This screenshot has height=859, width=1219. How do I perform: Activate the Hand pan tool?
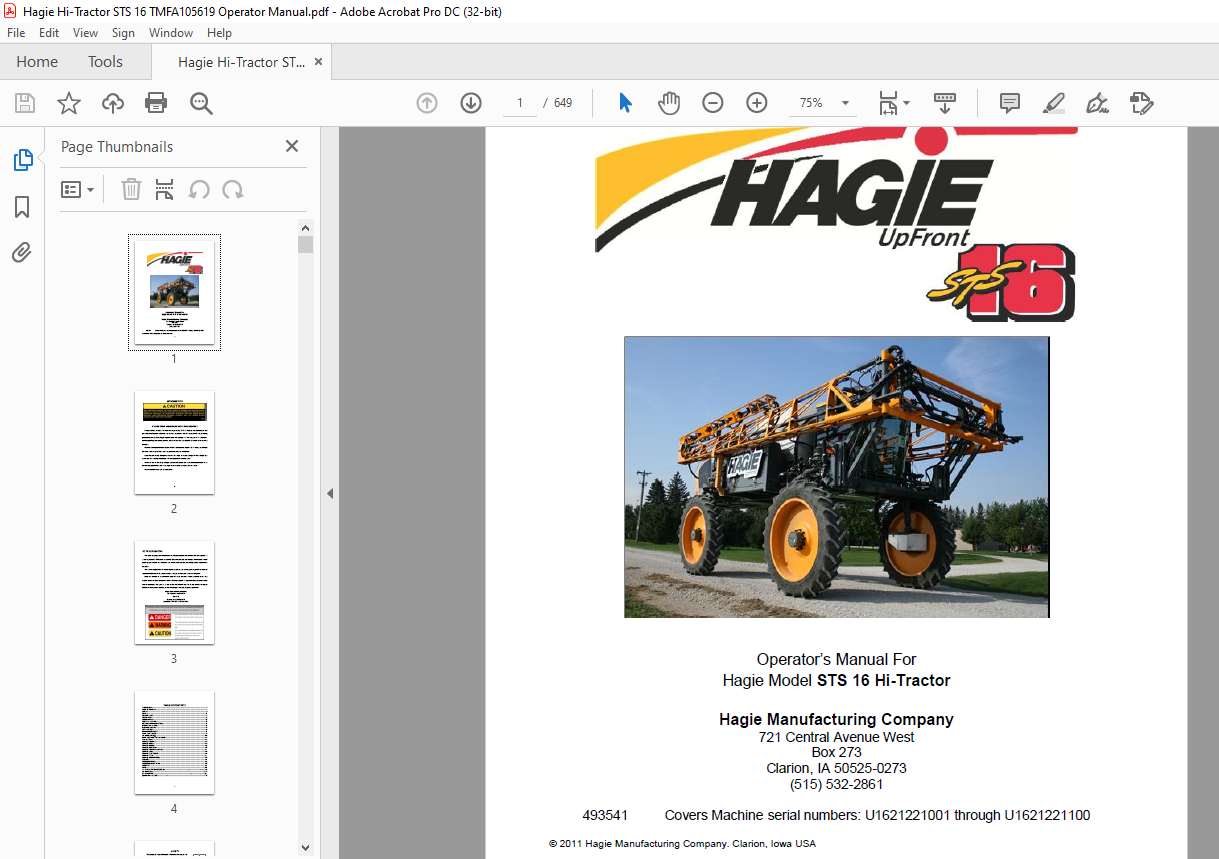coord(669,103)
